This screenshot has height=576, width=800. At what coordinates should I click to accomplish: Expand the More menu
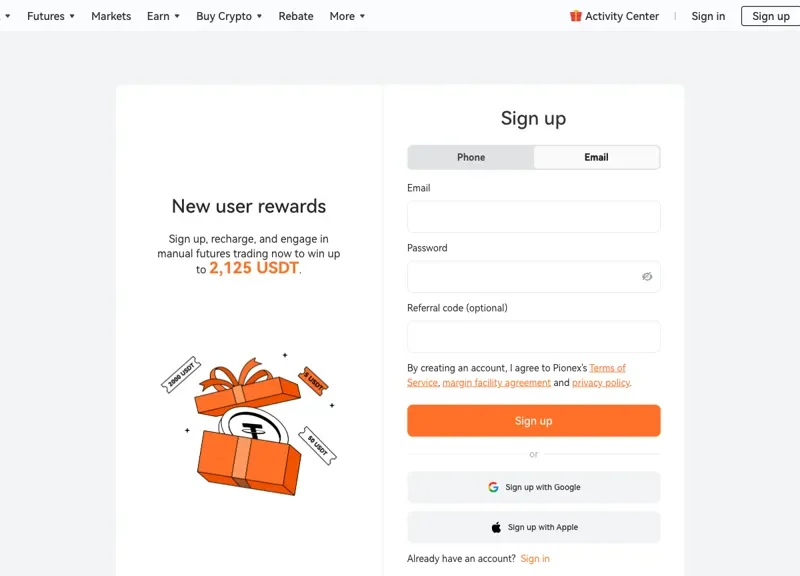click(347, 16)
